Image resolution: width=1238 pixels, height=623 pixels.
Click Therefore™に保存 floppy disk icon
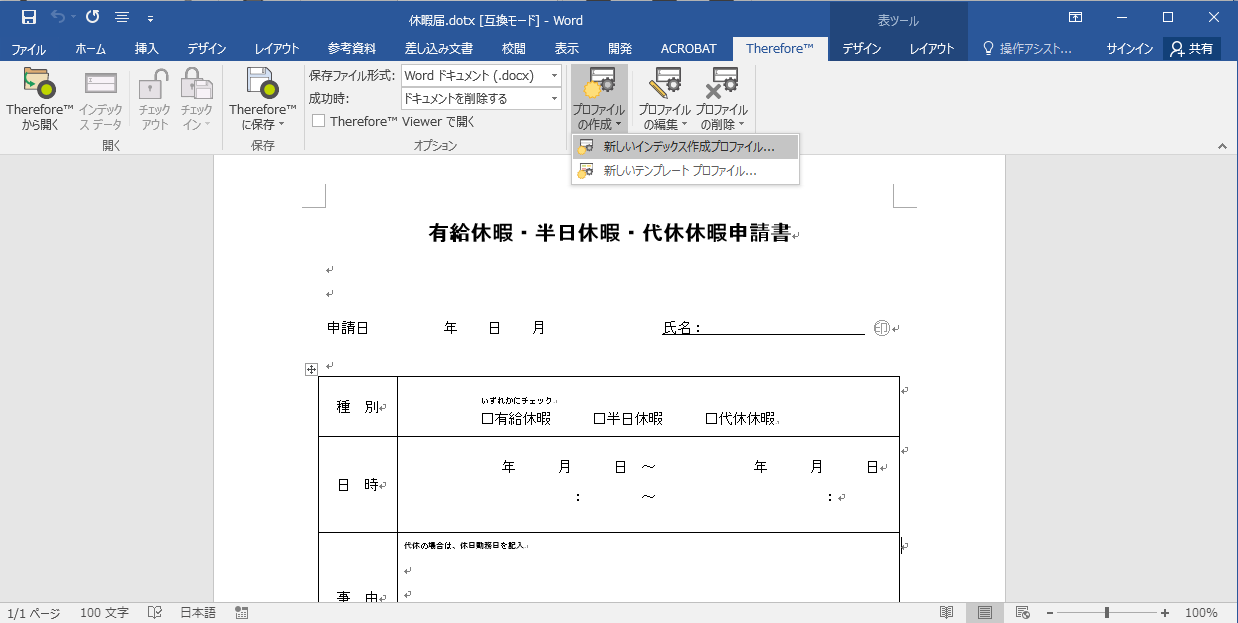point(262,84)
